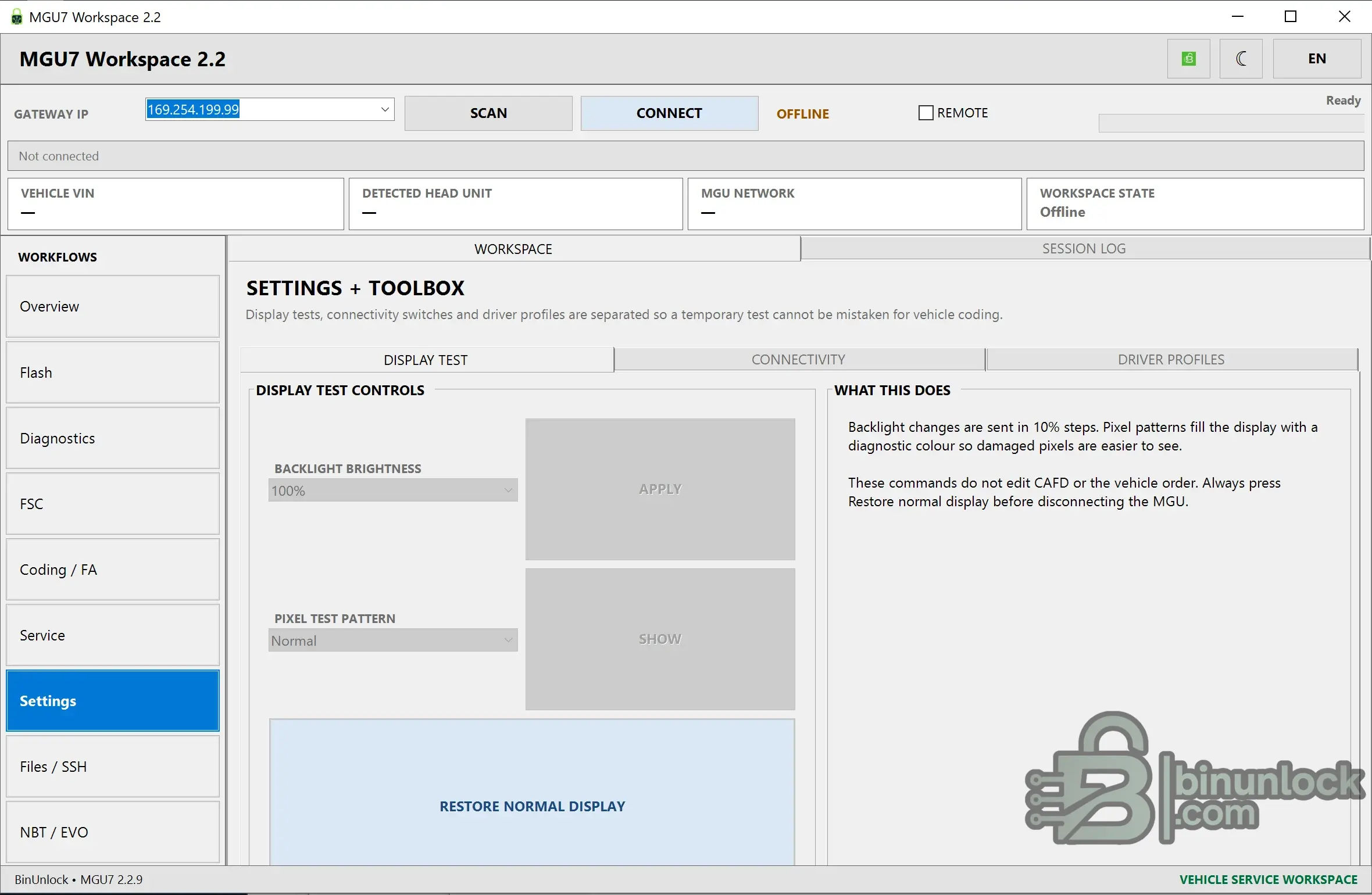Screen dimensions: 1372x895
Task: Open the Pixel Test Pattern dropdown
Action: 393,640
